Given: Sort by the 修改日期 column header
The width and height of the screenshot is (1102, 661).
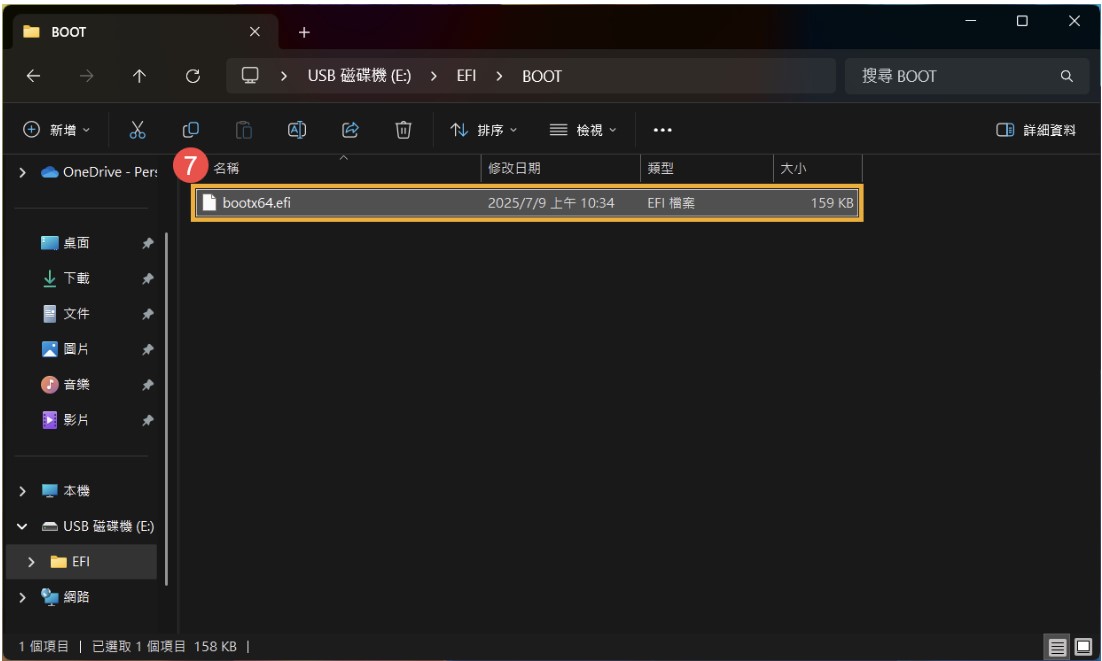Looking at the screenshot, I should (514, 168).
